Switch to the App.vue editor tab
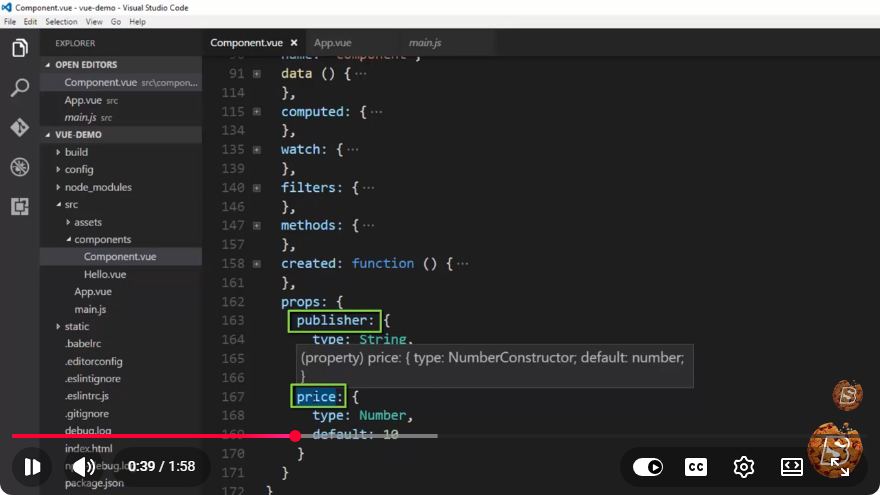 pyautogui.click(x=332, y=43)
